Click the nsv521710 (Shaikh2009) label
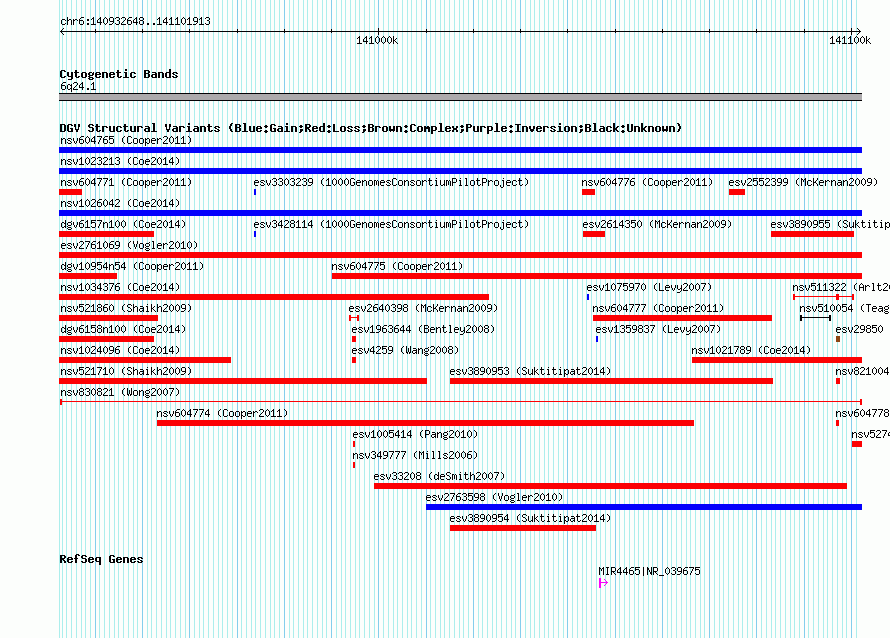The width and height of the screenshot is (890, 638). pyautogui.click(x=126, y=371)
